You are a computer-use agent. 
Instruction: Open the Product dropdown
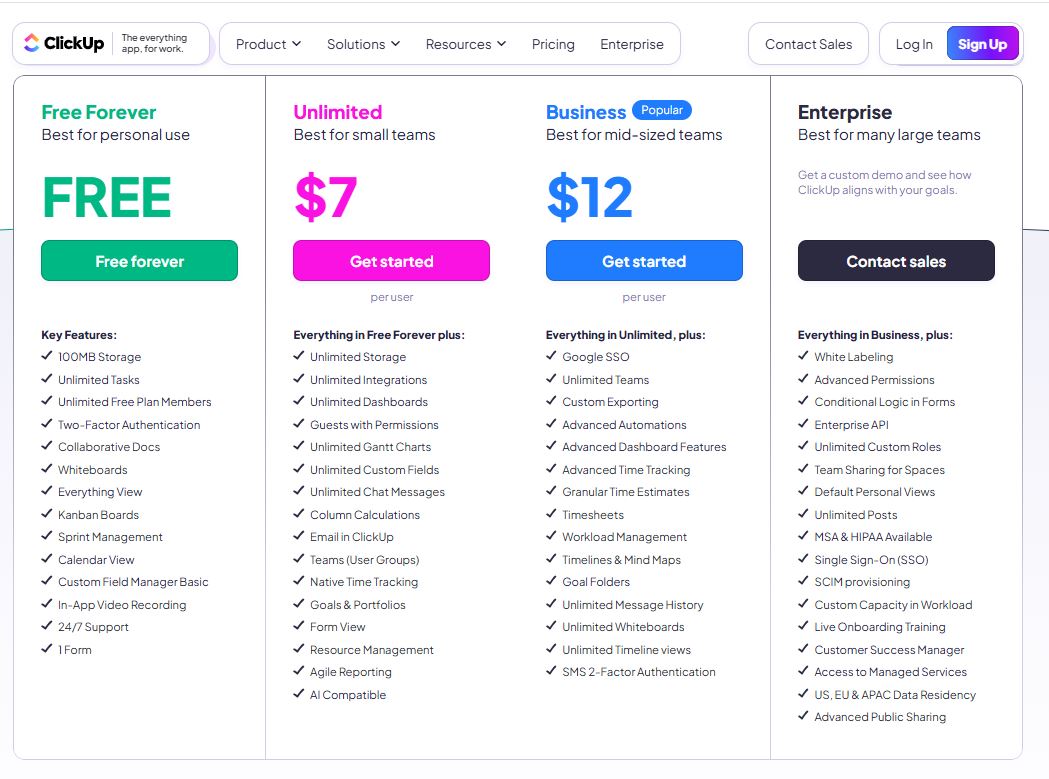[267, 44]
